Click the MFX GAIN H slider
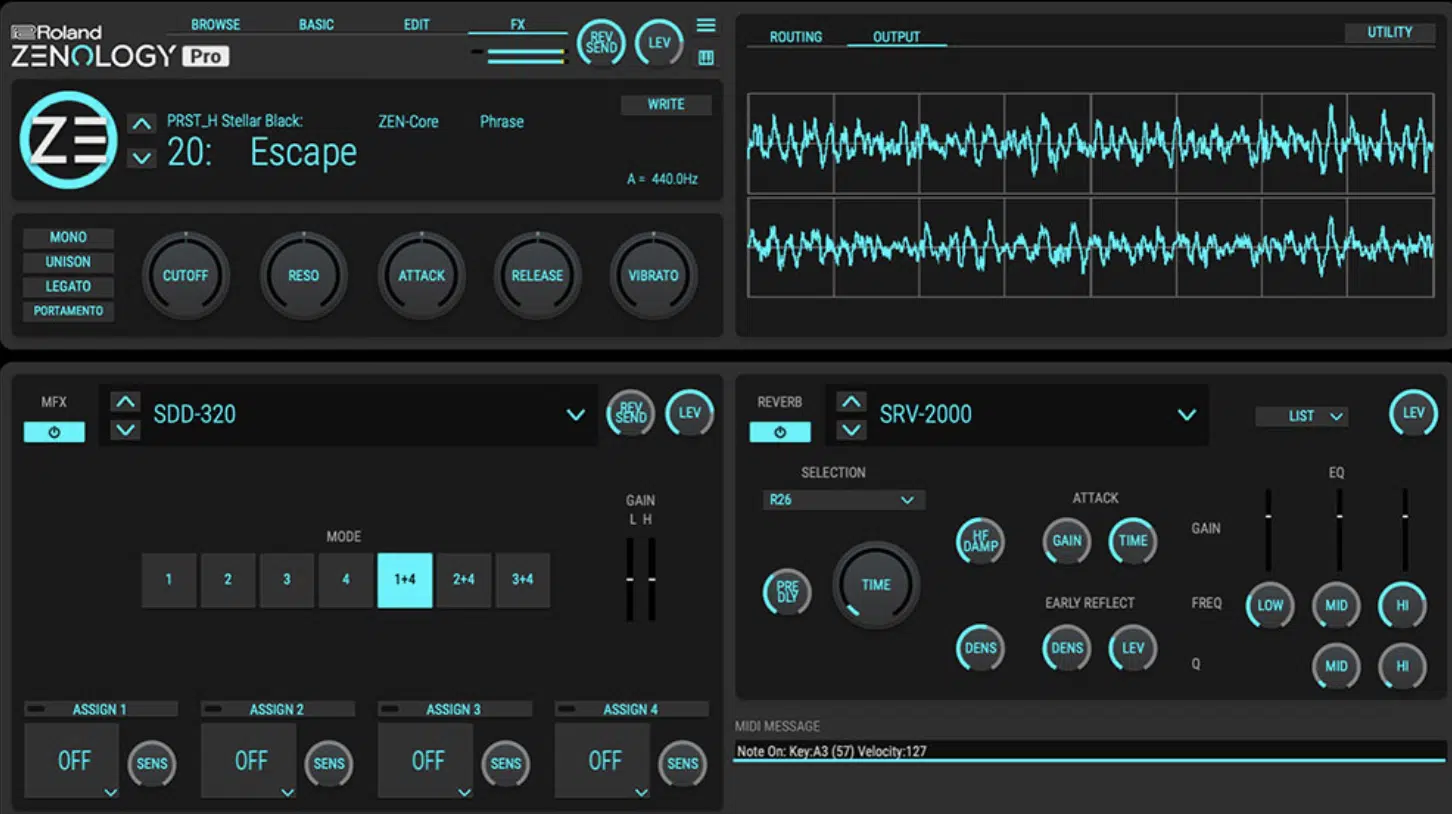 pyautogui.click(x=651, y=579)
